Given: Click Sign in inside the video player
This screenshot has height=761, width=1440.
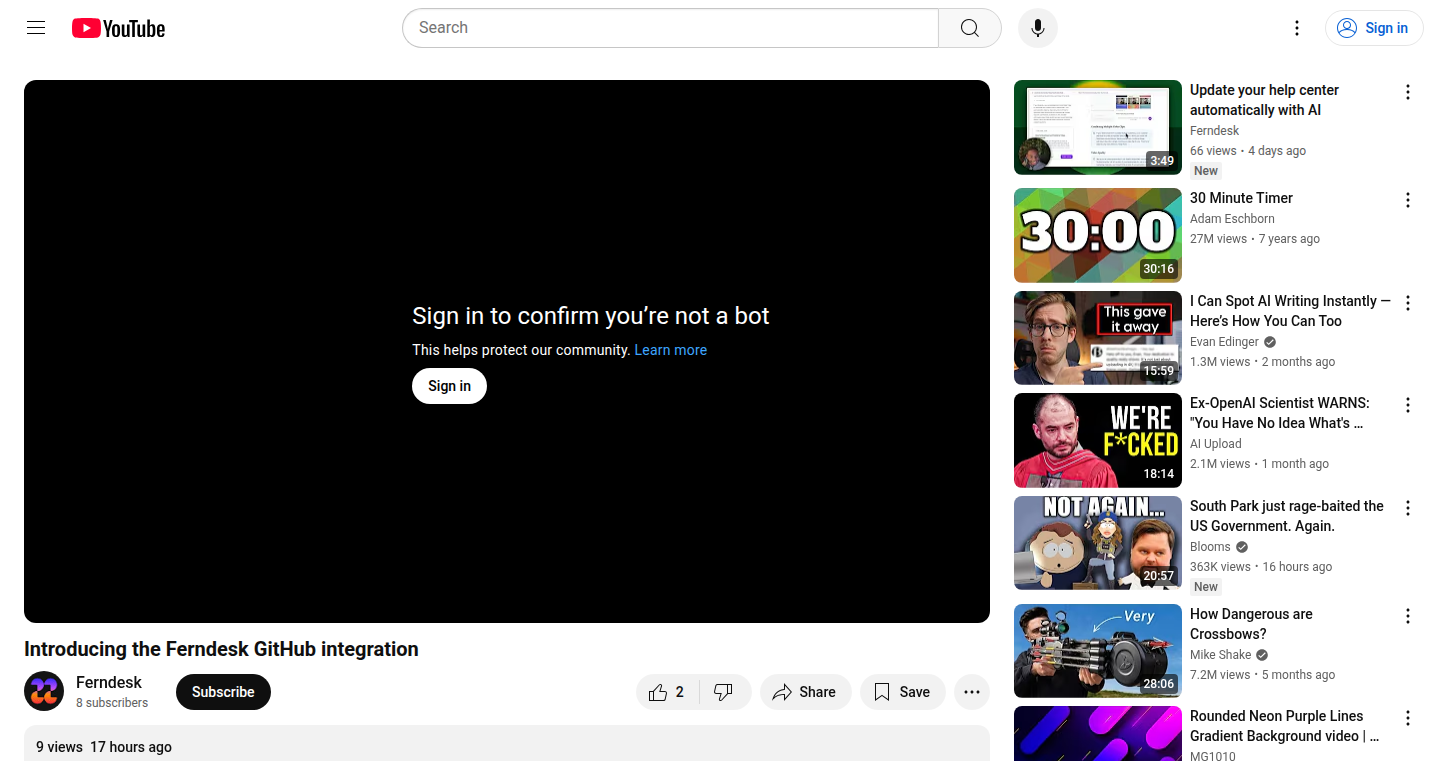Looking at the screenshot, I should [x=449, y=386].
